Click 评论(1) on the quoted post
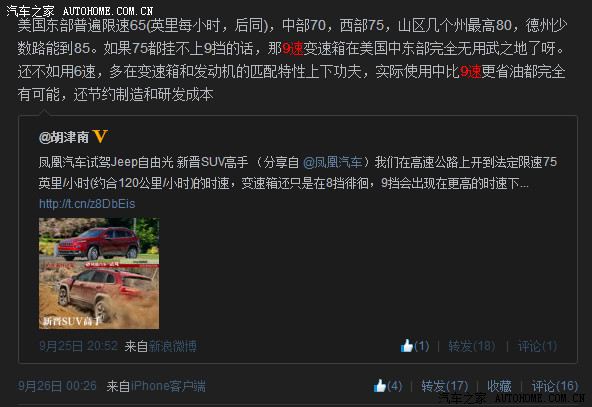The width and height of the screenshot is (592, 407). (537, 346)
